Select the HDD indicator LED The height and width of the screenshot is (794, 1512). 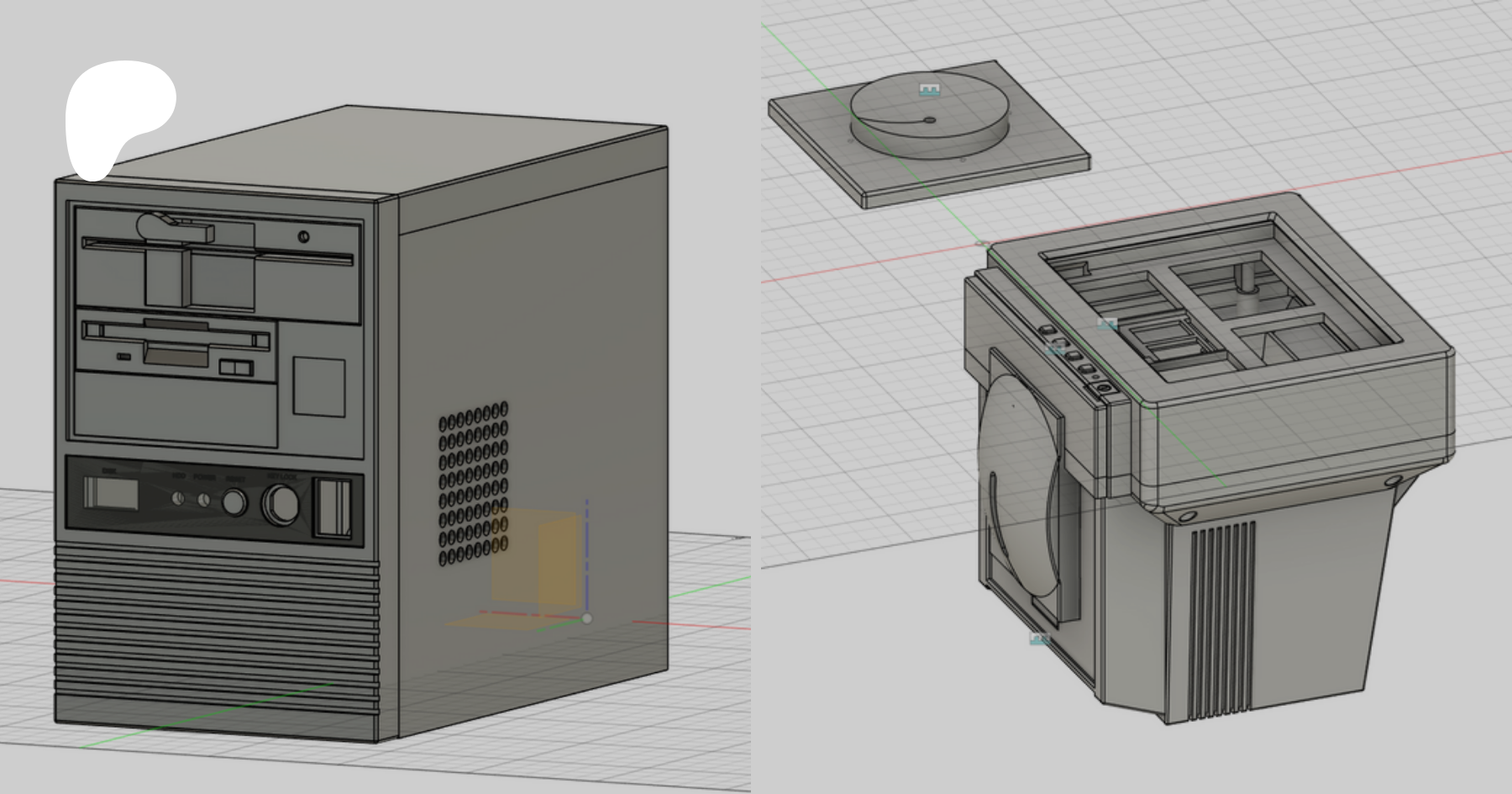coord(177,499)
